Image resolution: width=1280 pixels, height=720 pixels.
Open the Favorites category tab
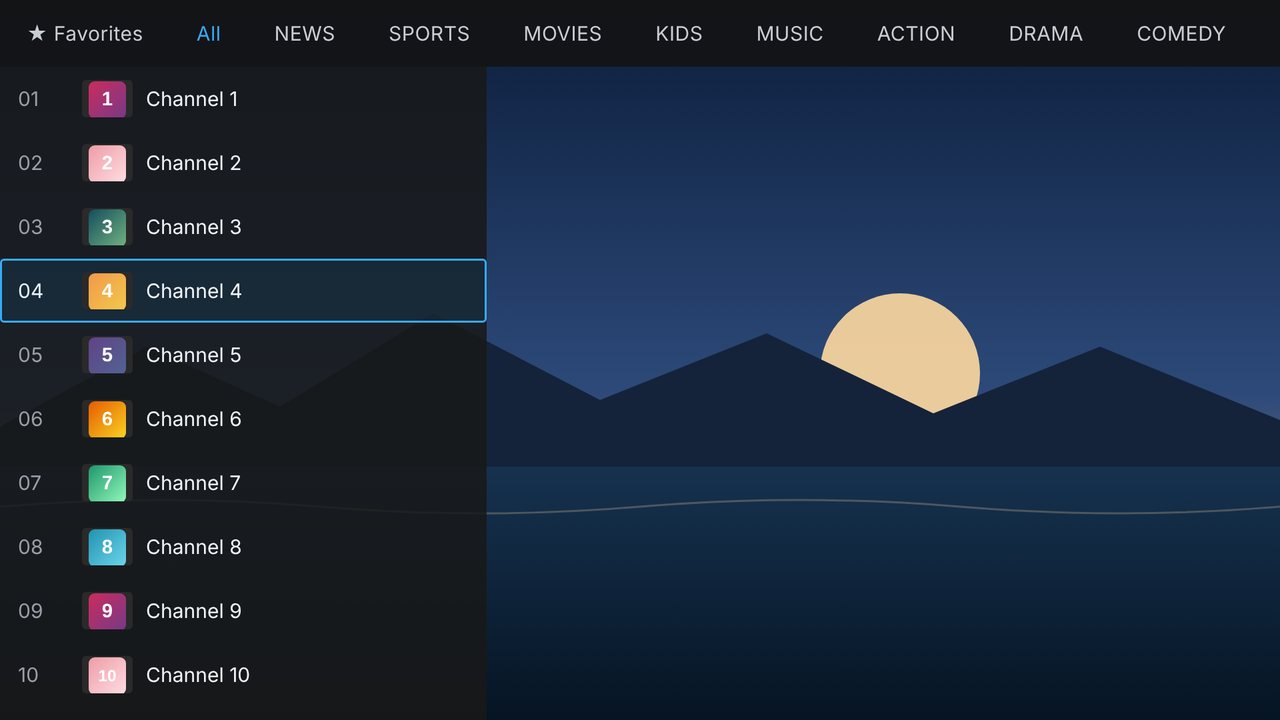(85, 34)
